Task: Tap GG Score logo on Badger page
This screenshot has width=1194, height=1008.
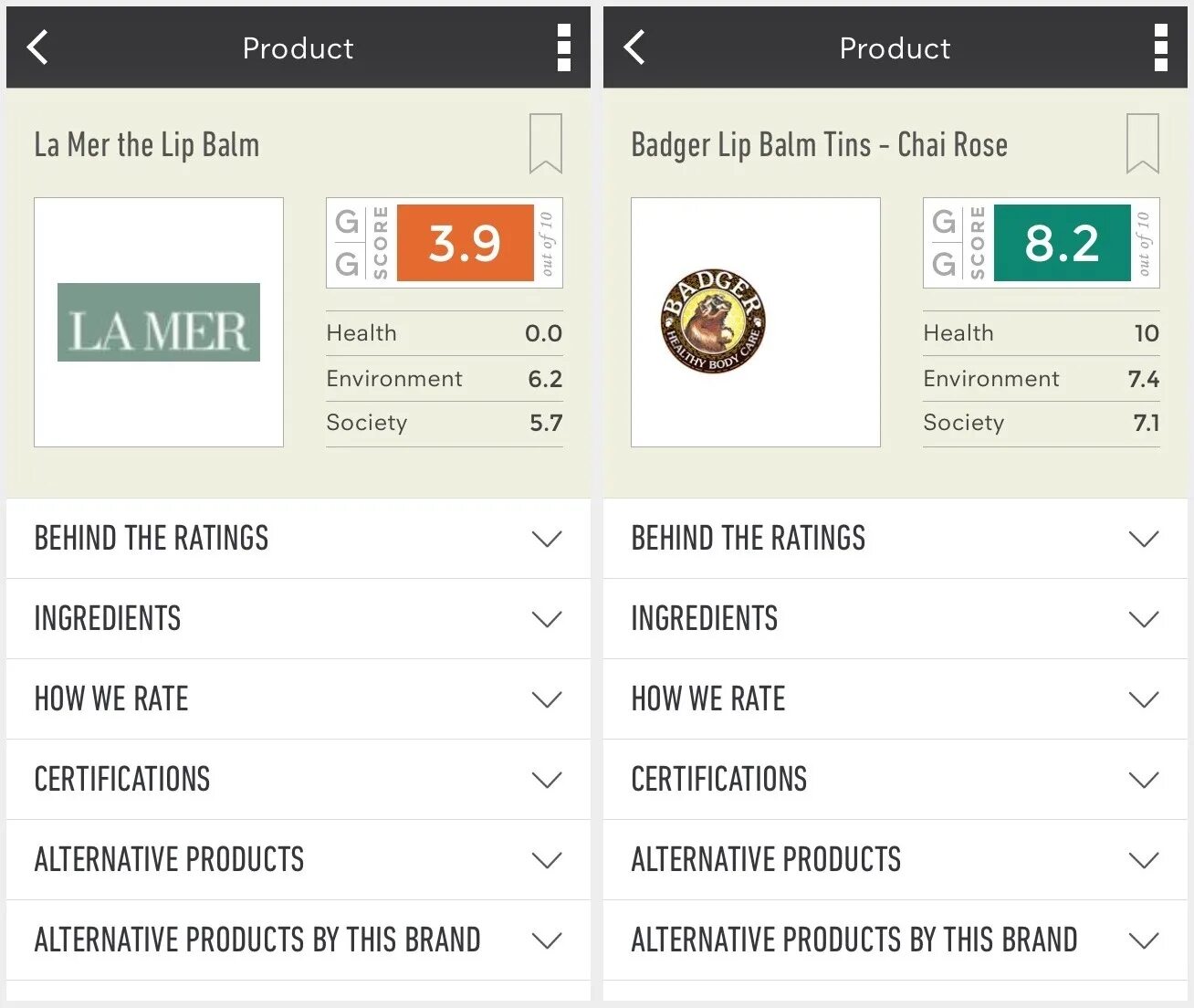Action: [958, 243]
